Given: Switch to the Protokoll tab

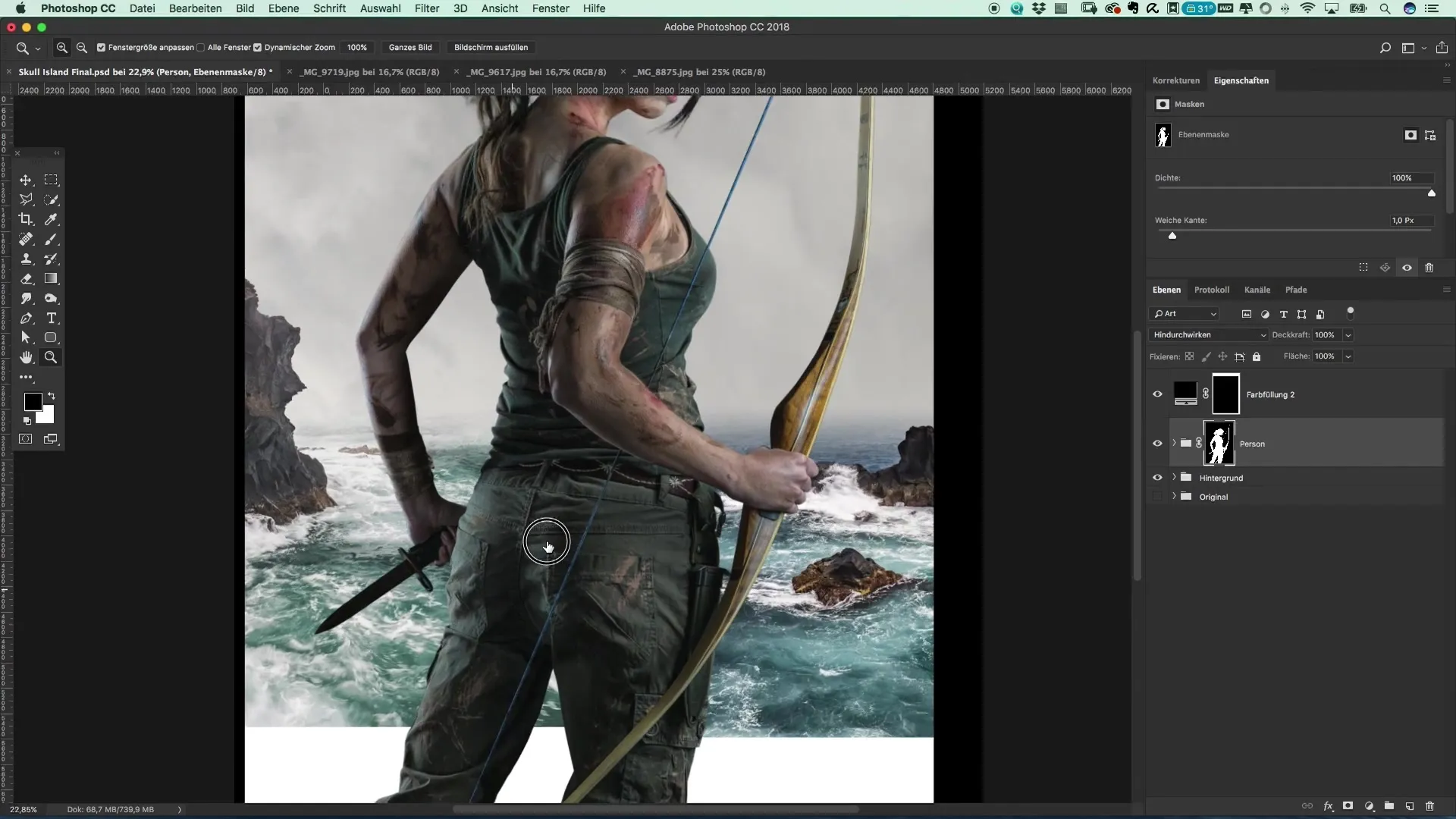Looking at the screenshot, I should click(1212, 290).
